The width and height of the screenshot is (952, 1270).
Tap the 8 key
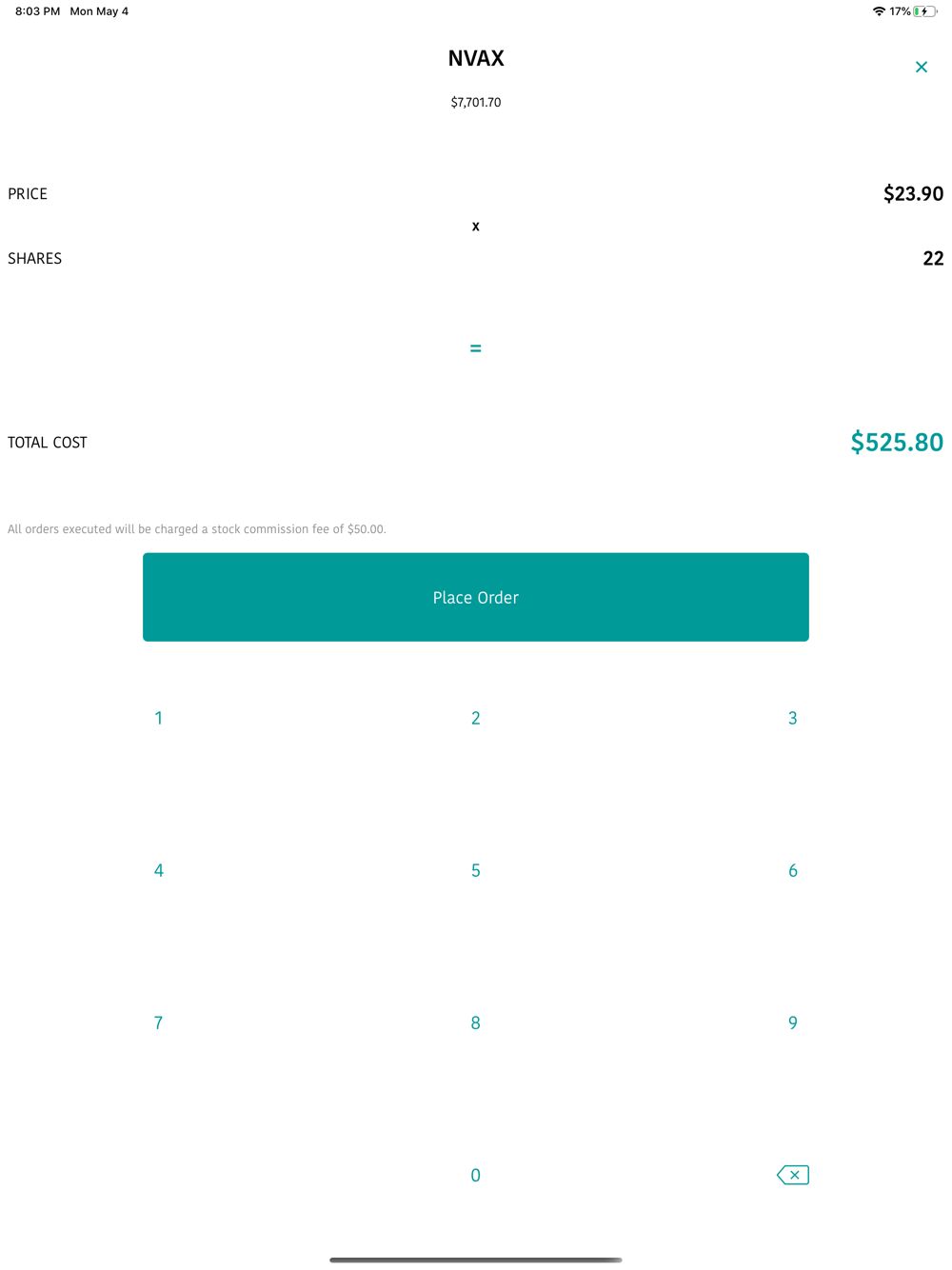[x=476, y=1022]
